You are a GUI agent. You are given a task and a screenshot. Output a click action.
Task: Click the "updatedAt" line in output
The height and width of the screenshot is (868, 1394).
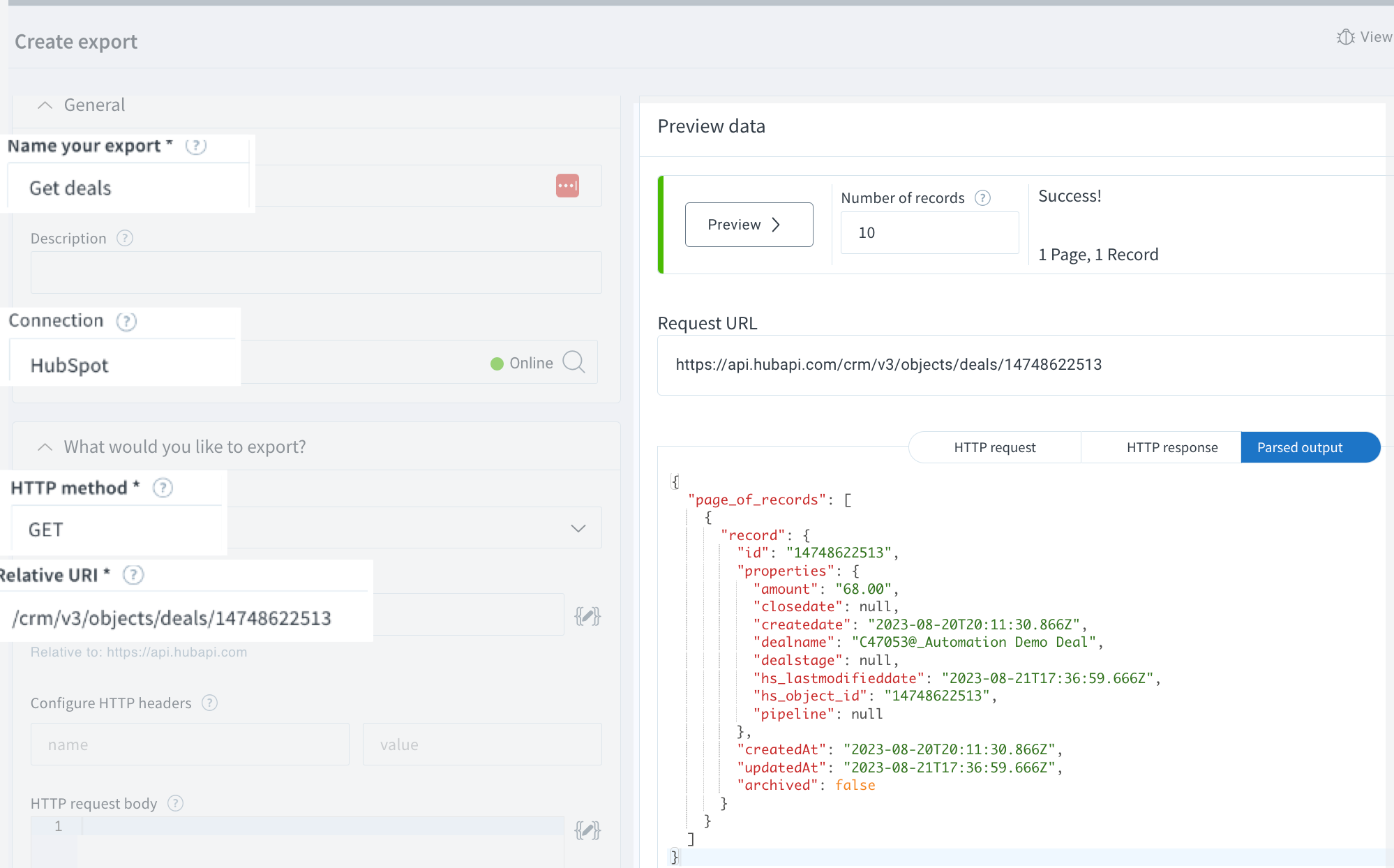click(899, 768)
